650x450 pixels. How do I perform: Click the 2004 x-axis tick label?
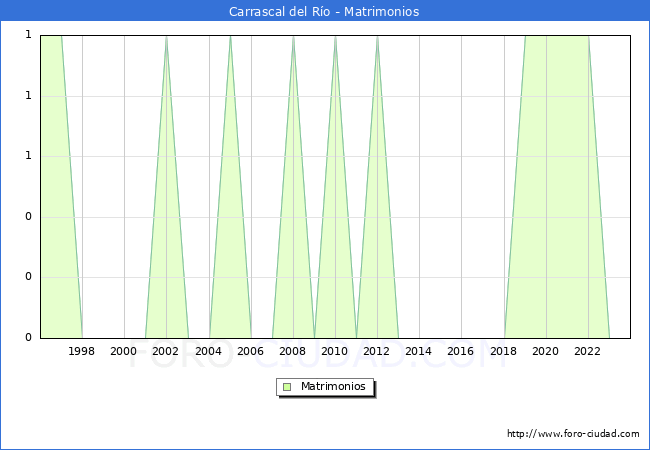click(x=208, y=351)
